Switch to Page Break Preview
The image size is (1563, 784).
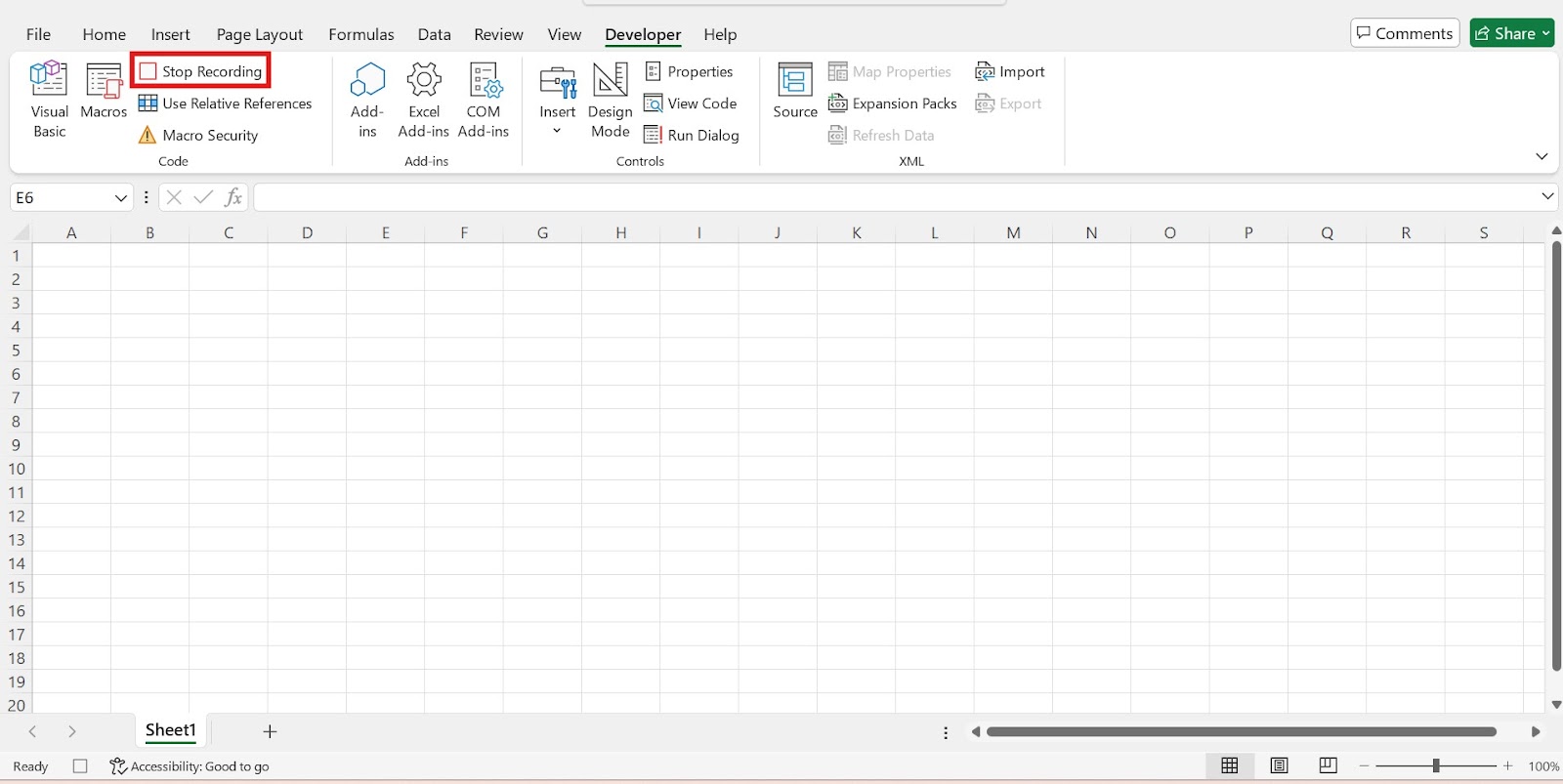click(x=1328, y=765)
